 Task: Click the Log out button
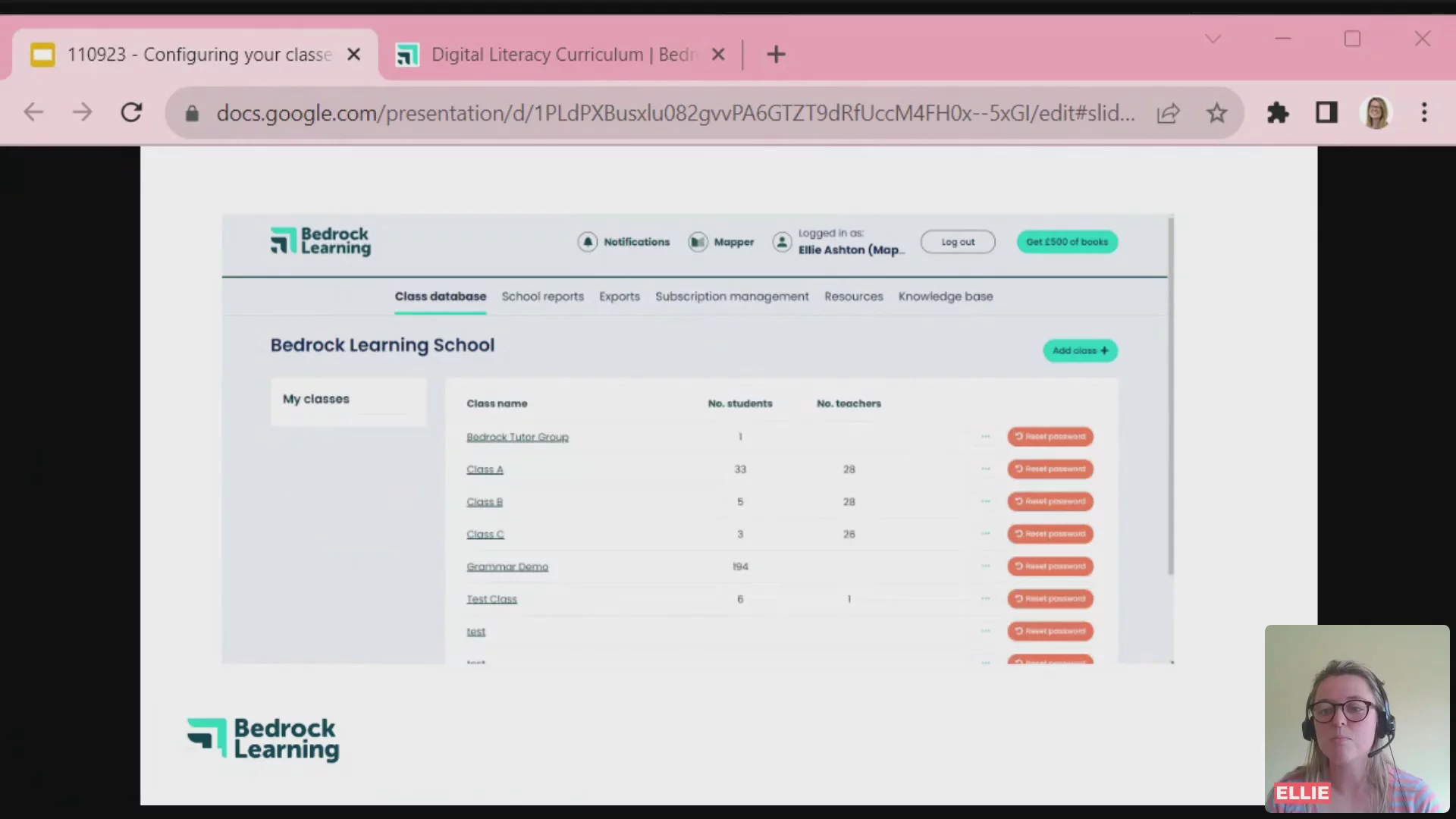(x=958, y=242)
